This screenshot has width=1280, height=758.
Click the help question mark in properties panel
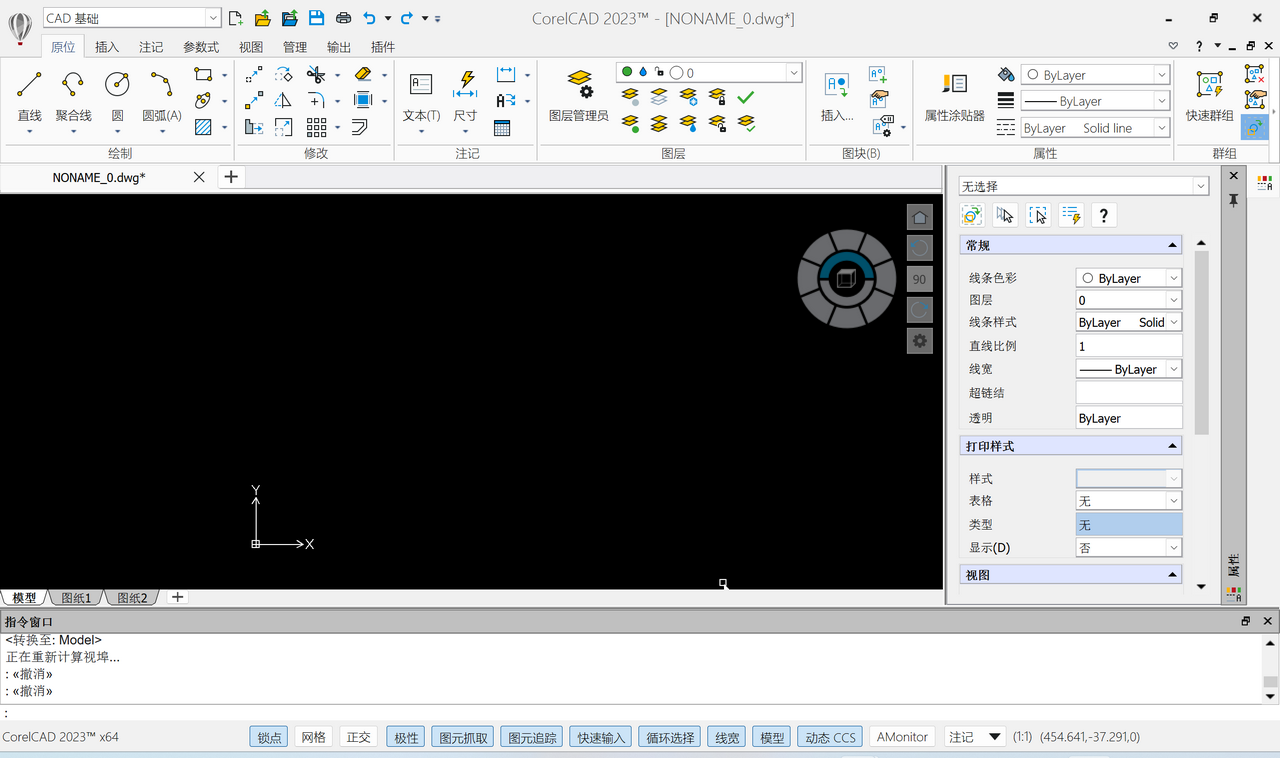click(1103, 214)
